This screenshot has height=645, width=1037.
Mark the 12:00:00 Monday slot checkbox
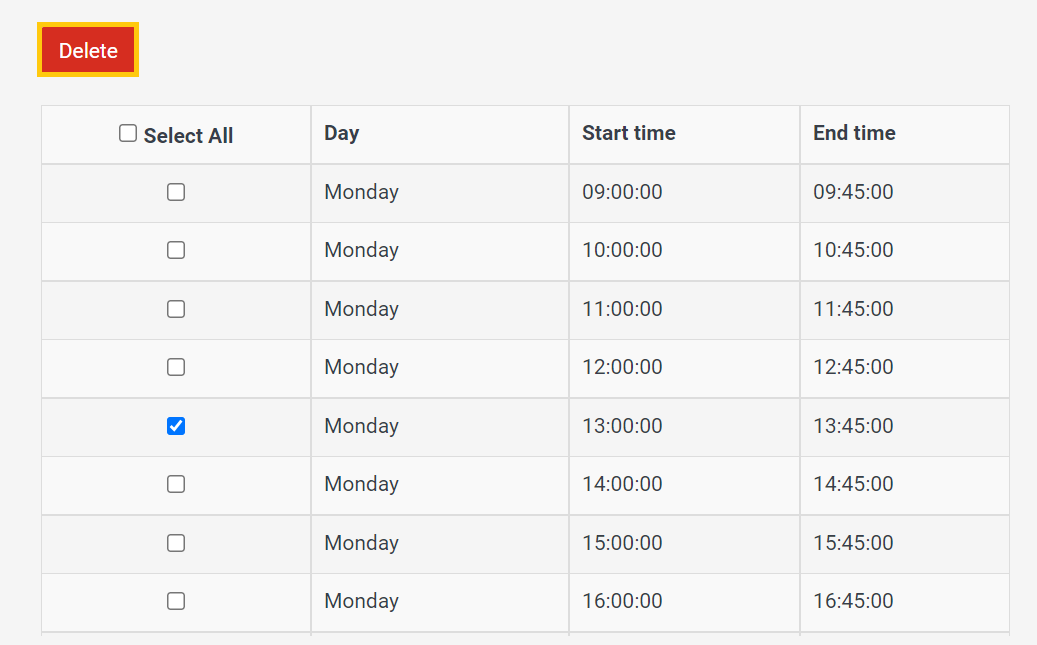click(176, 367)
